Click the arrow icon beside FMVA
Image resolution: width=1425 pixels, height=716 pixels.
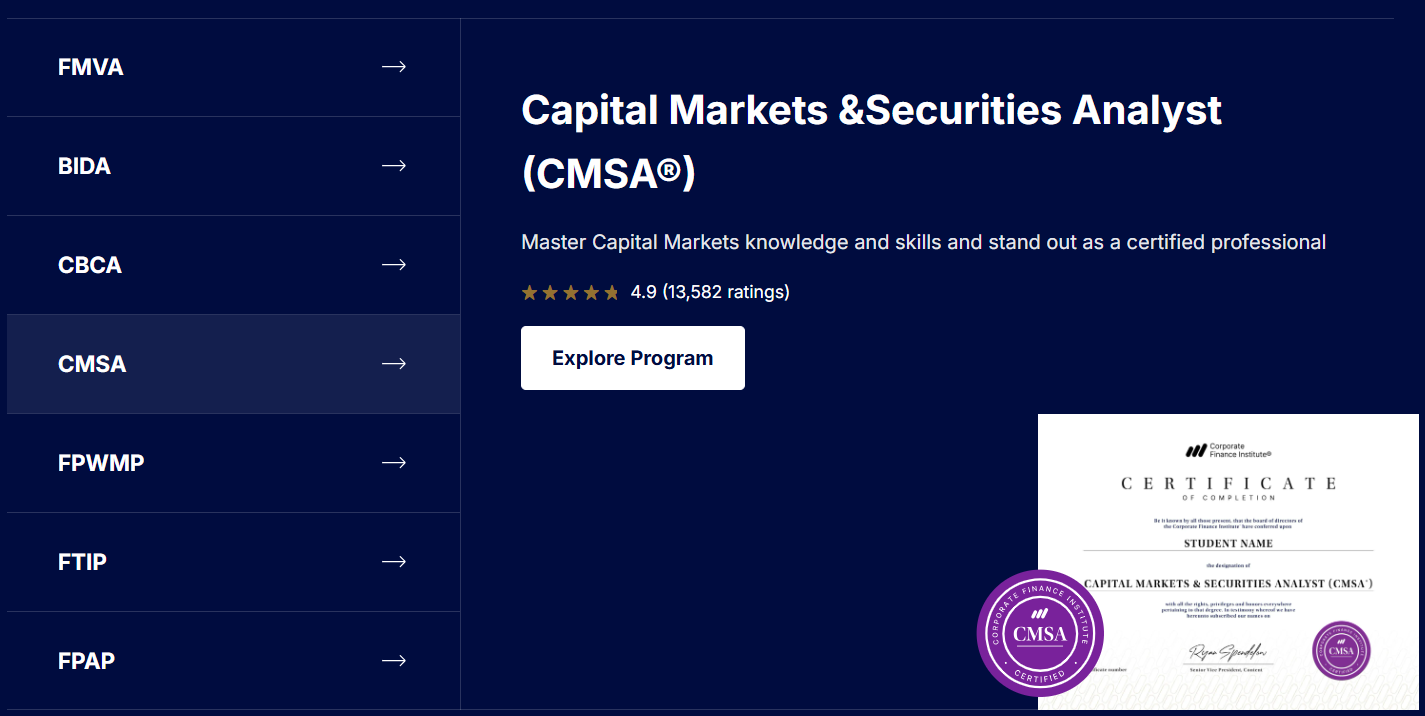click(394, 67)
